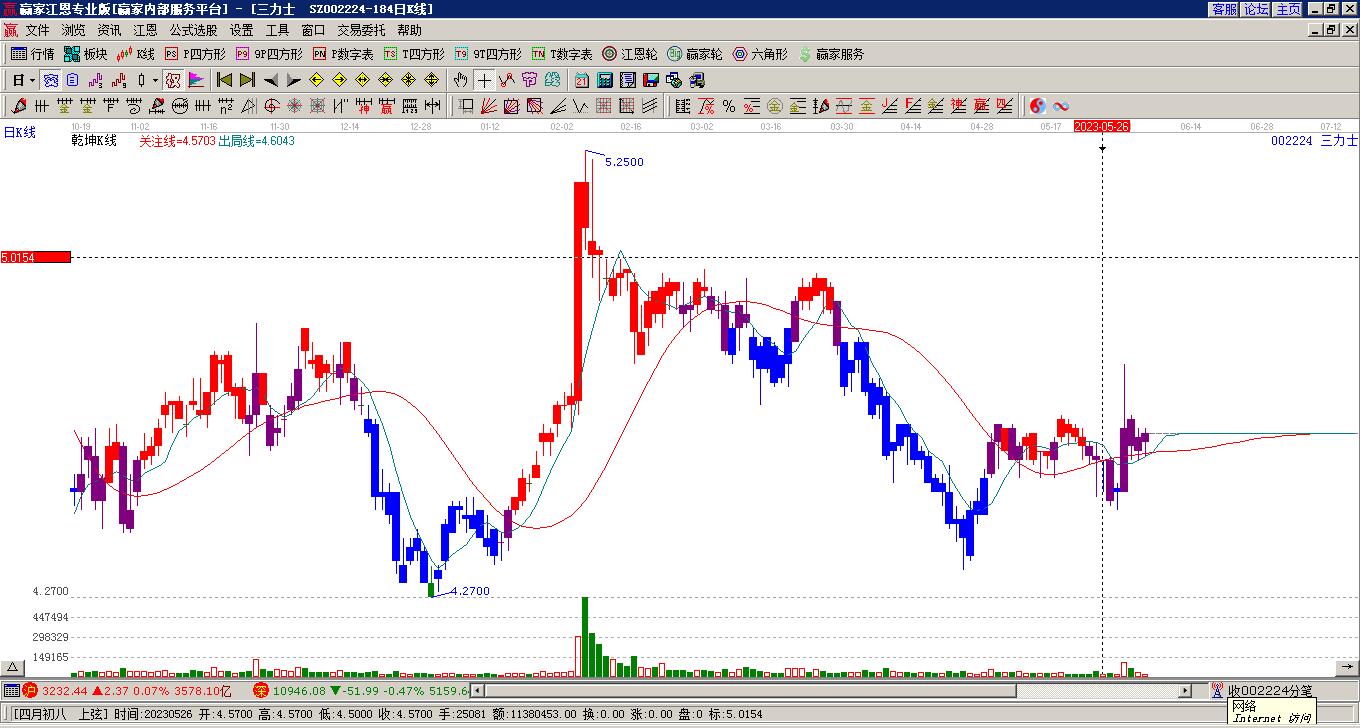Click the black step-right arrow icon
The width and height of the screenshot is (1360, 728).
click(293, 80)
